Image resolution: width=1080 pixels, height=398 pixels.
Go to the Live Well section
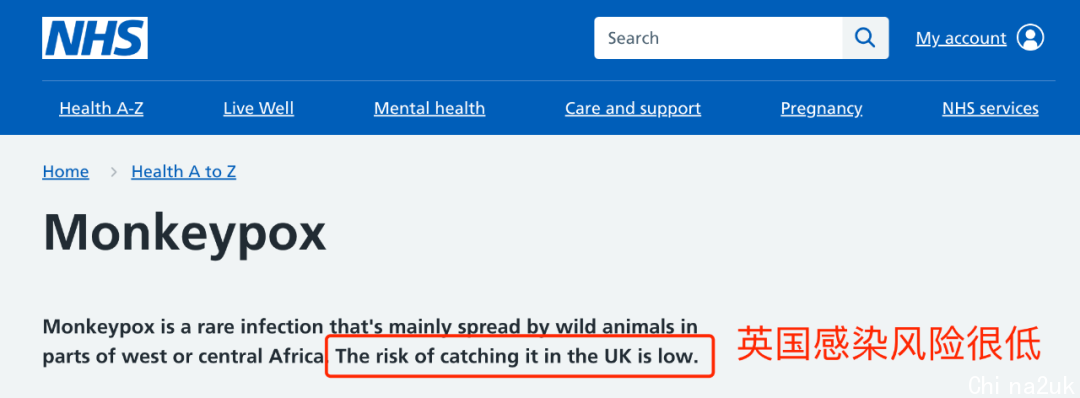coord(258,108)
